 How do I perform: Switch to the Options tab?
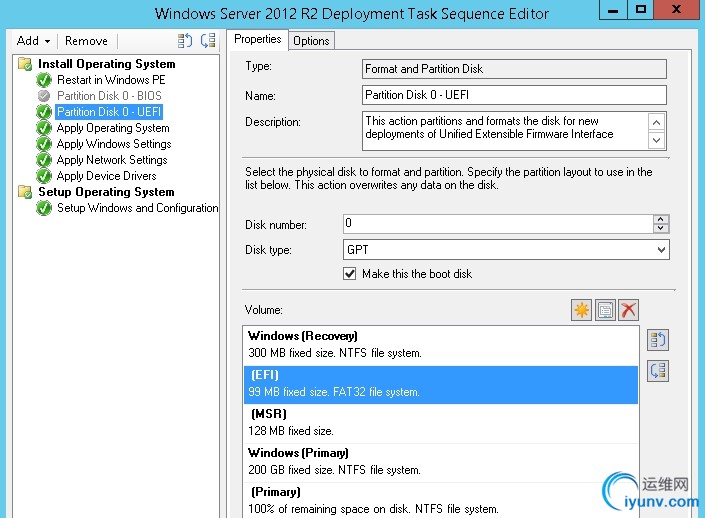pyautogui.click(x=311, y=41)
